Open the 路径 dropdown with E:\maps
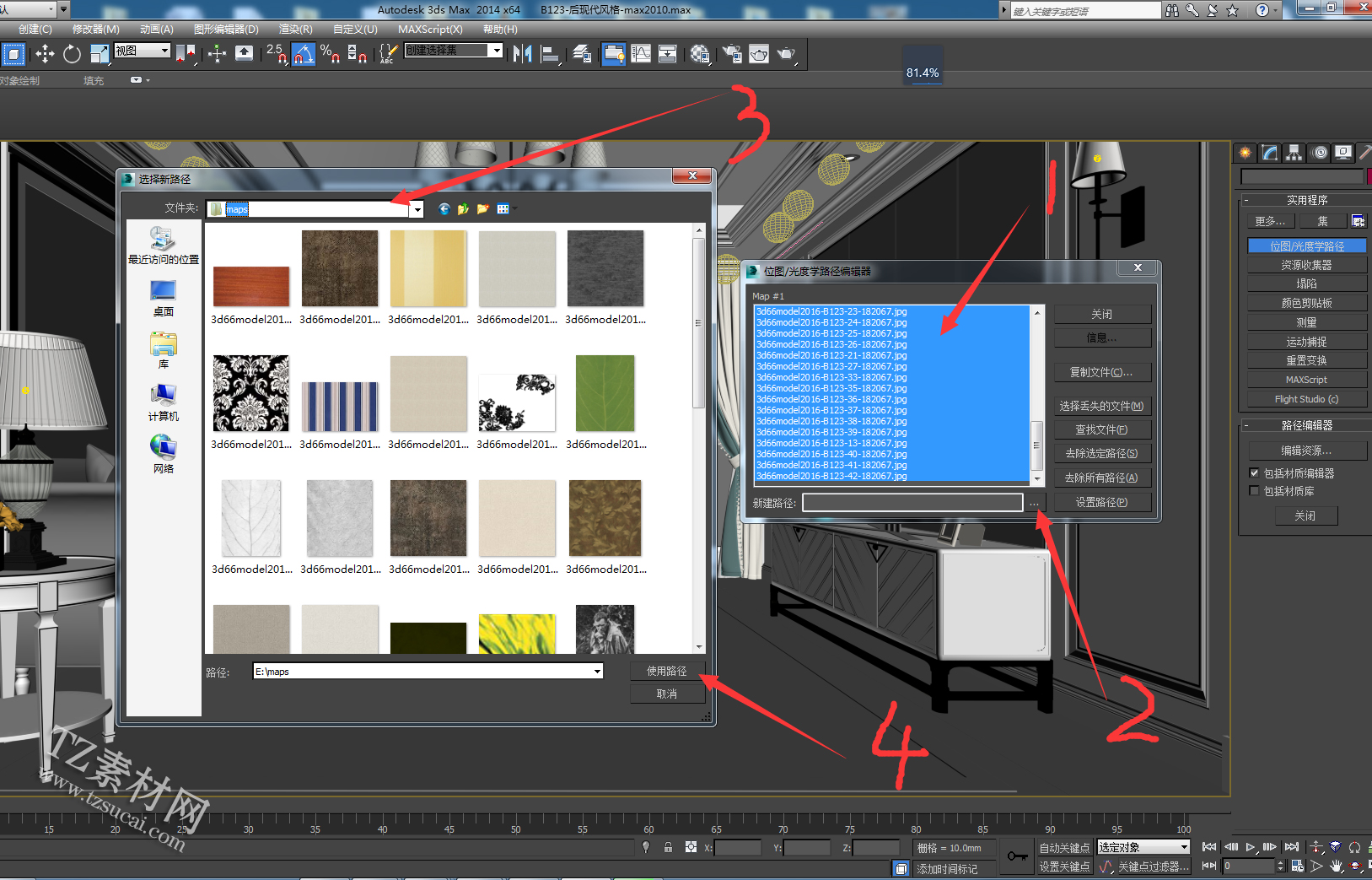Screen dimensions: 1372x880 coord(597,672)
